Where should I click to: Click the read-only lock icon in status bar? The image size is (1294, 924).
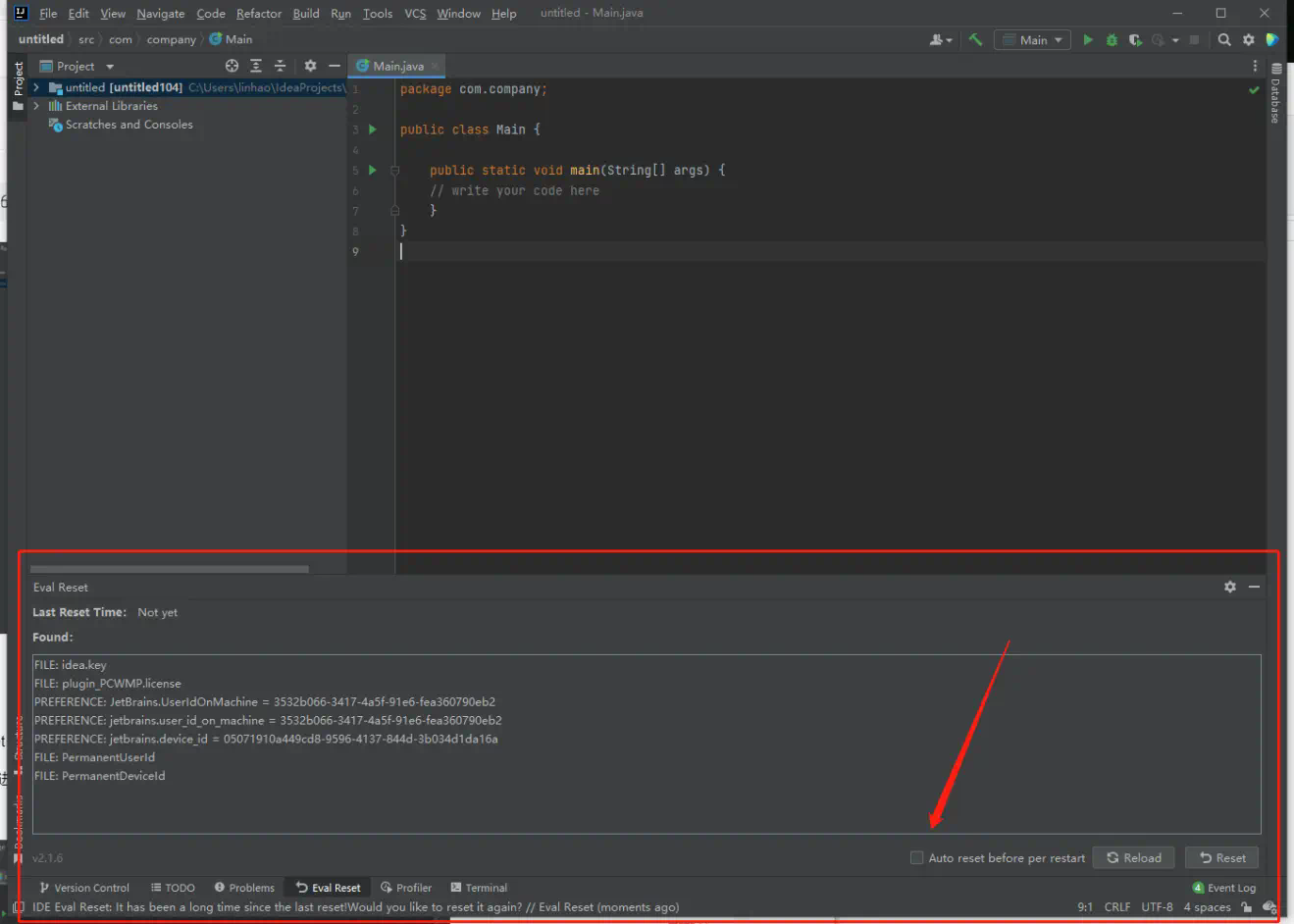pos(1247,907)
